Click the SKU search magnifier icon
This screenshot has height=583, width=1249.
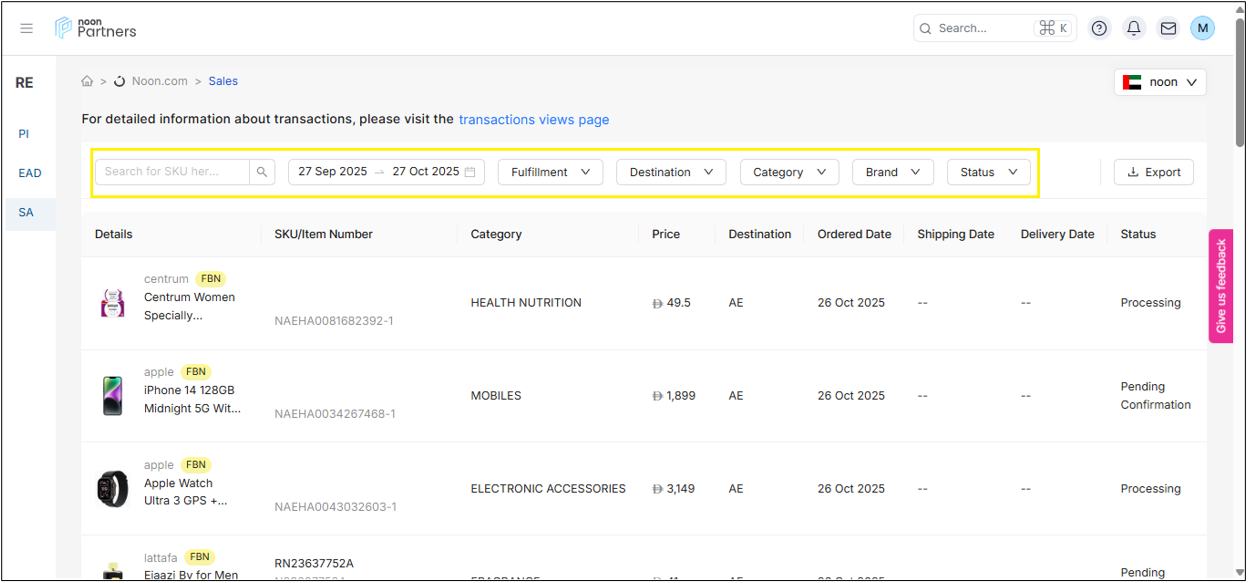pos(262,172)
